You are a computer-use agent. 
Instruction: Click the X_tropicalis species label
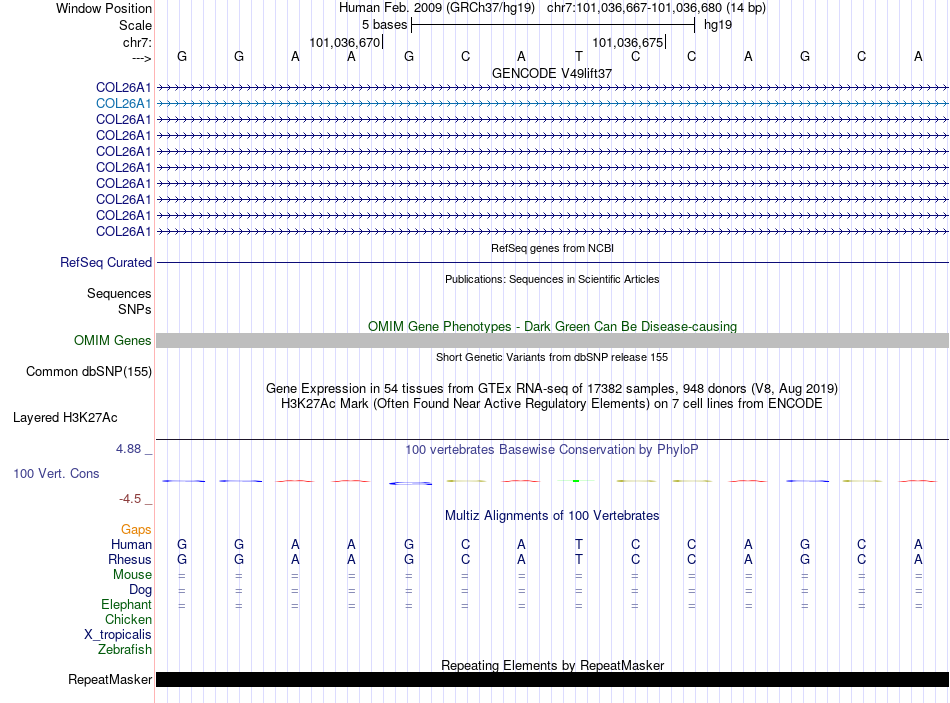pos(118,635)
